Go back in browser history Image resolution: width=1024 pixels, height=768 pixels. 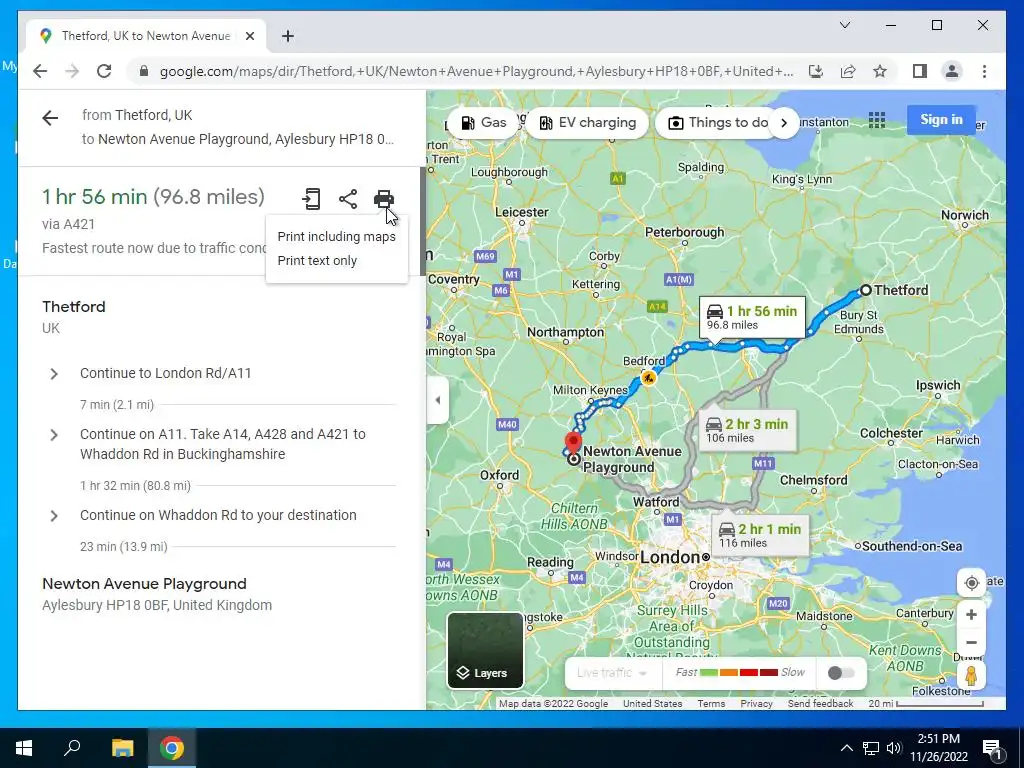(x=40, y=71)
